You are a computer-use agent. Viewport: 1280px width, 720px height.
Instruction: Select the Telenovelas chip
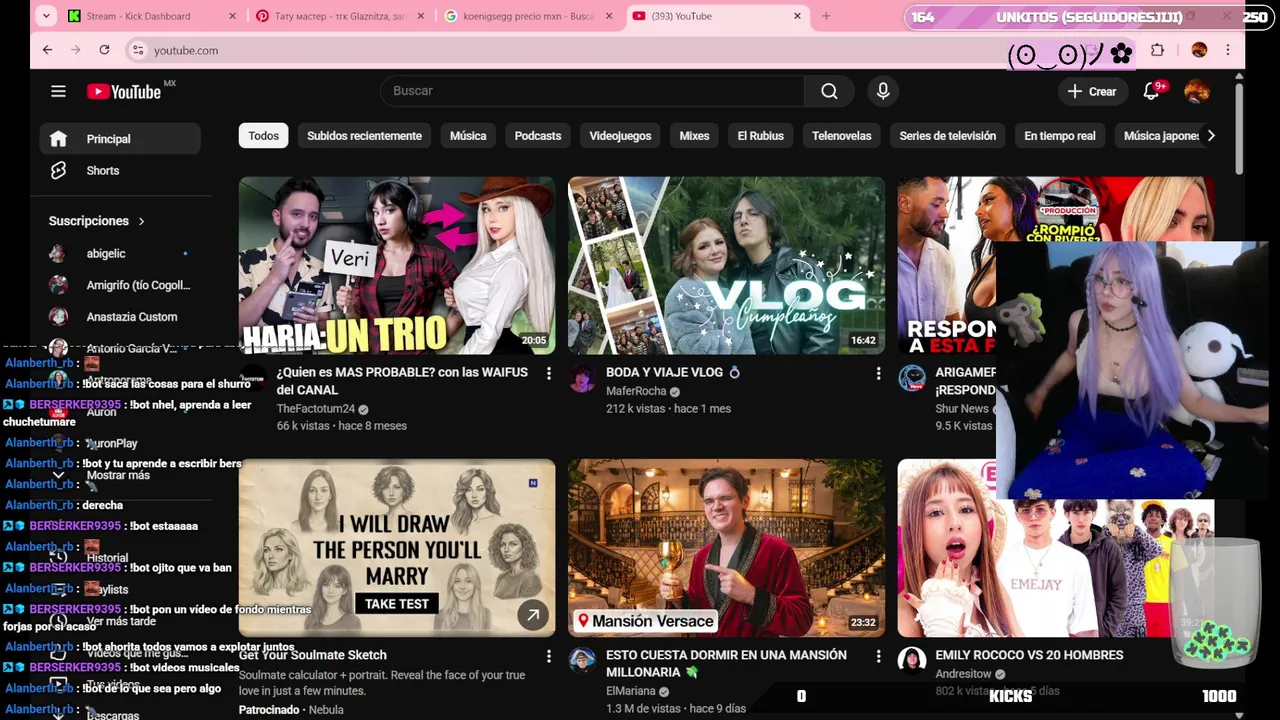tap(842, 136)
